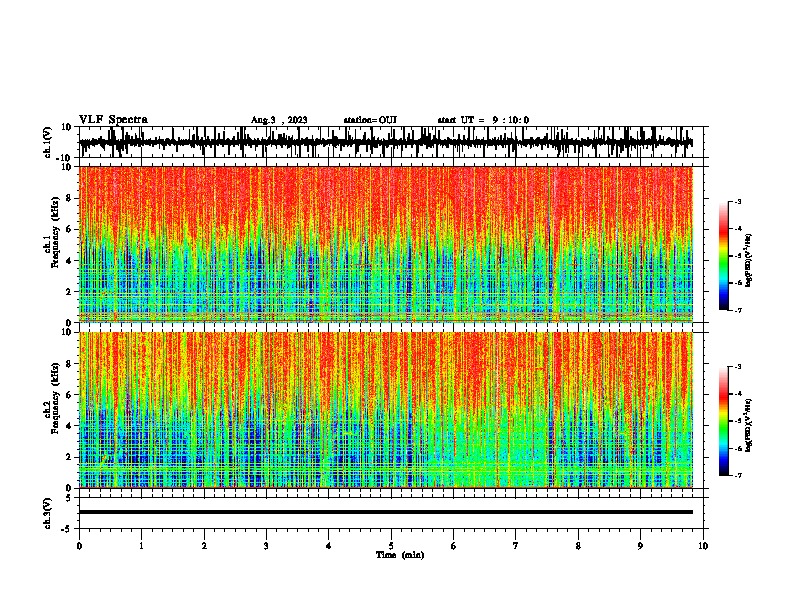Viewport: 792px width, 612px height.
Task: Click the ch.1 voltage waveform trace
Action: (x=386, y=142)
